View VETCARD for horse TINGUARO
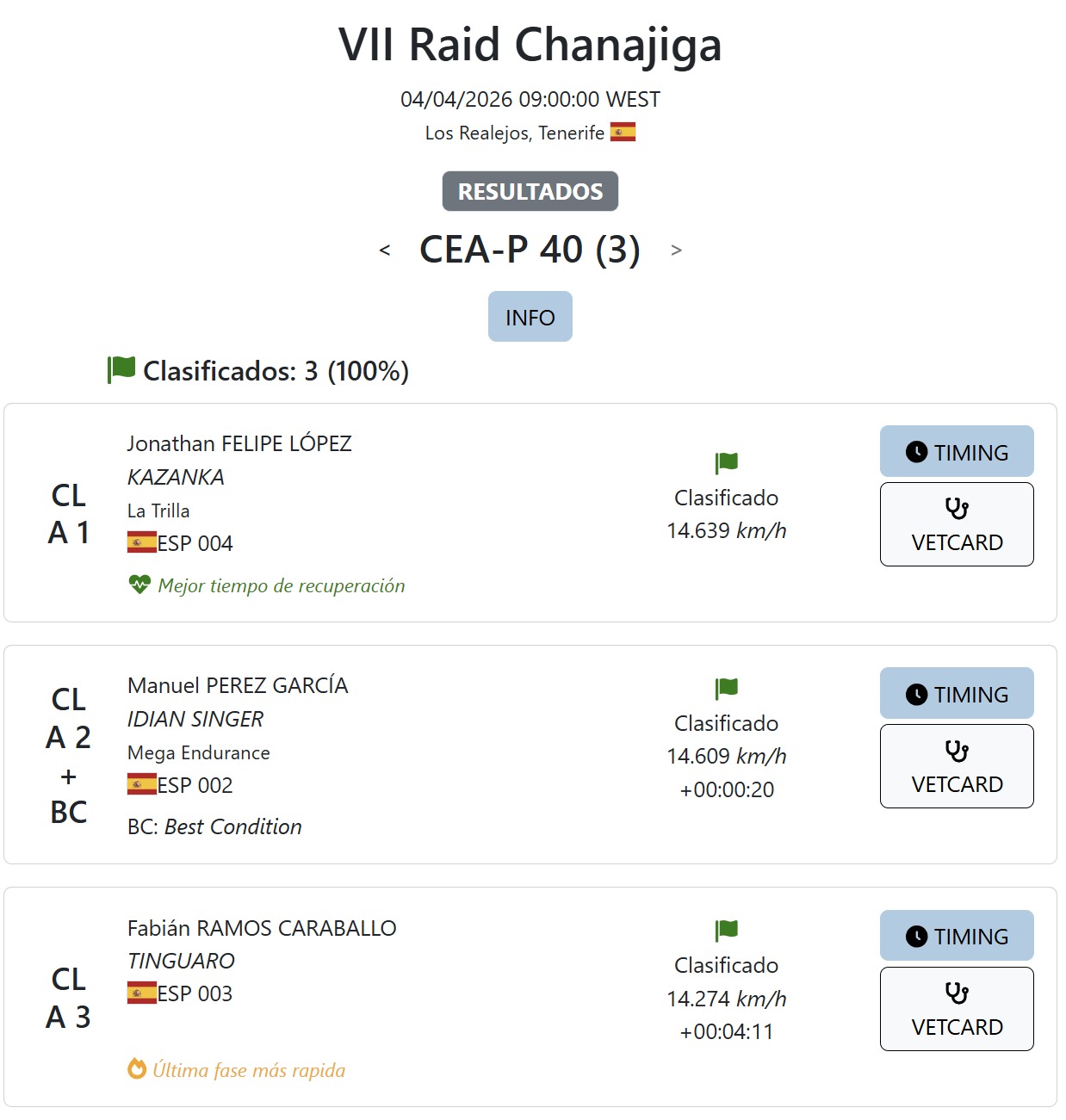Image resolution: width=1066 pixels, height=1120 pixels. pyautogui.click(x=957, y=1009)
